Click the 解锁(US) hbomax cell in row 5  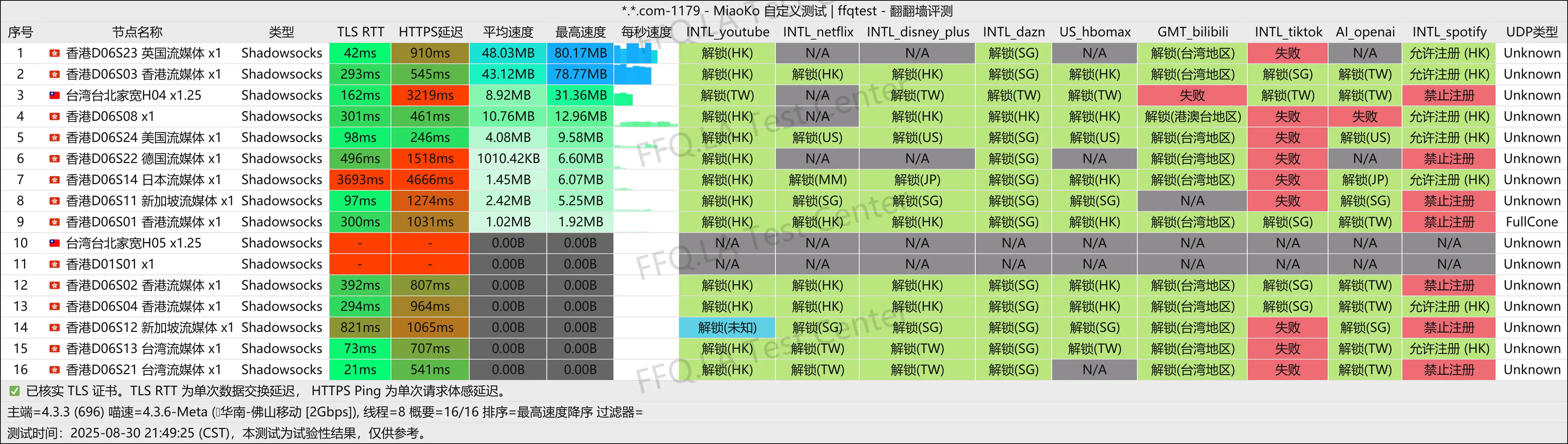point(1094,138)
